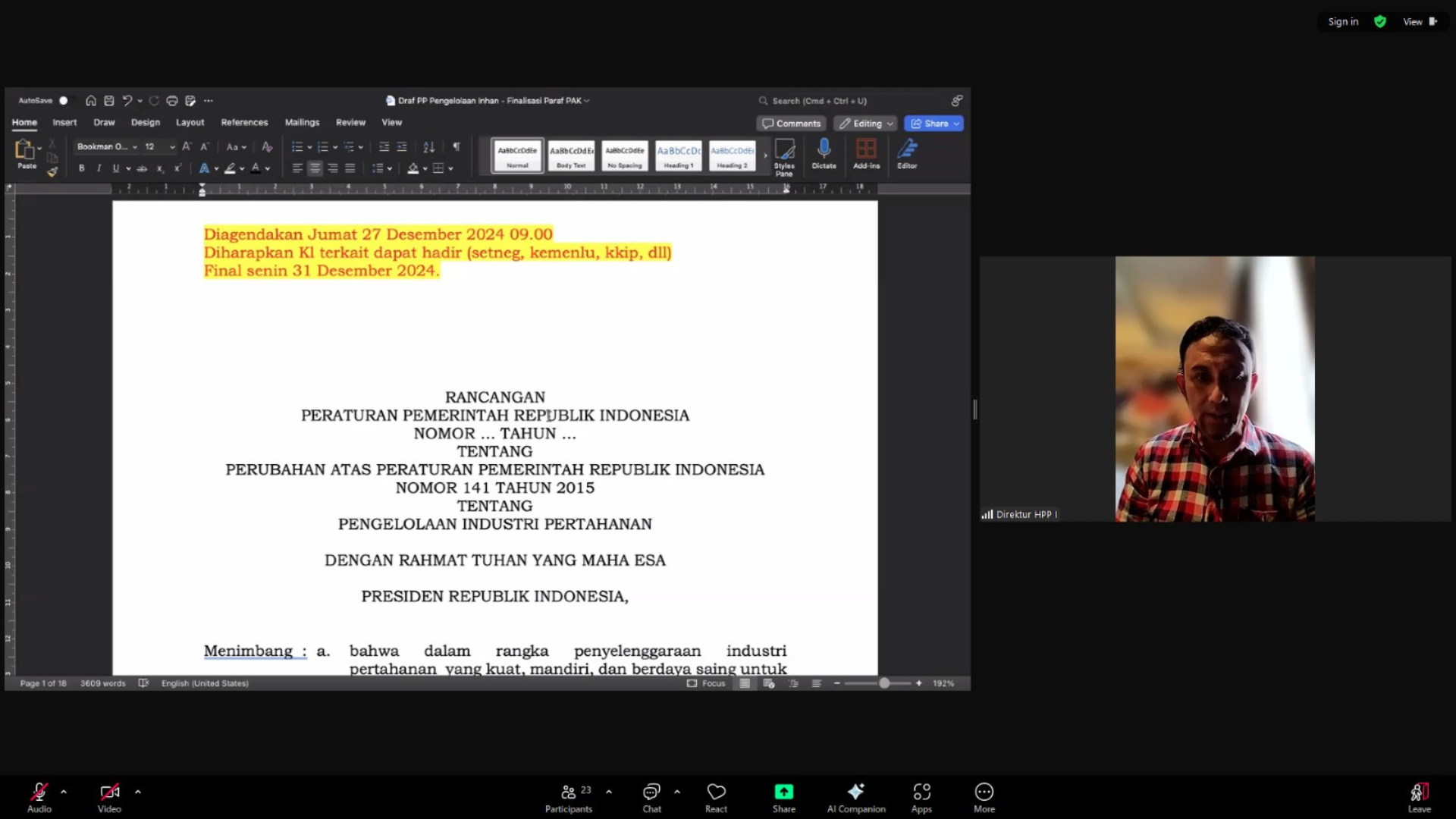Increase font size with the larger A icon

pos(187,146)
